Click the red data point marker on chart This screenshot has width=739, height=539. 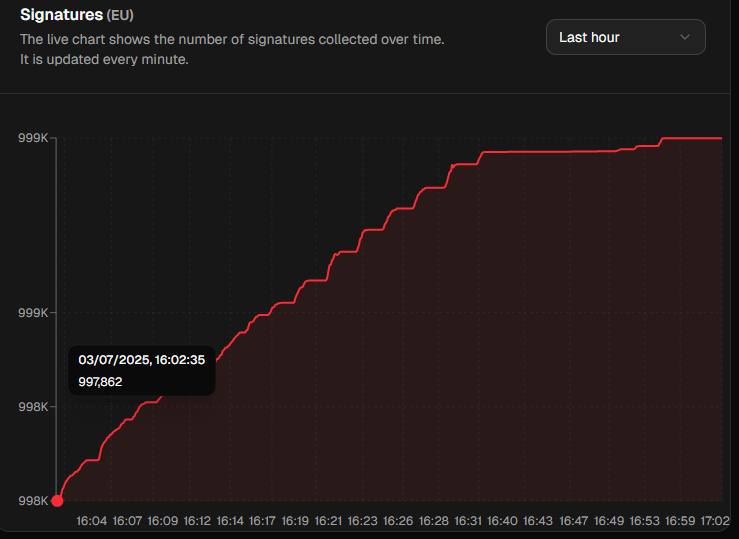[57, 500]
